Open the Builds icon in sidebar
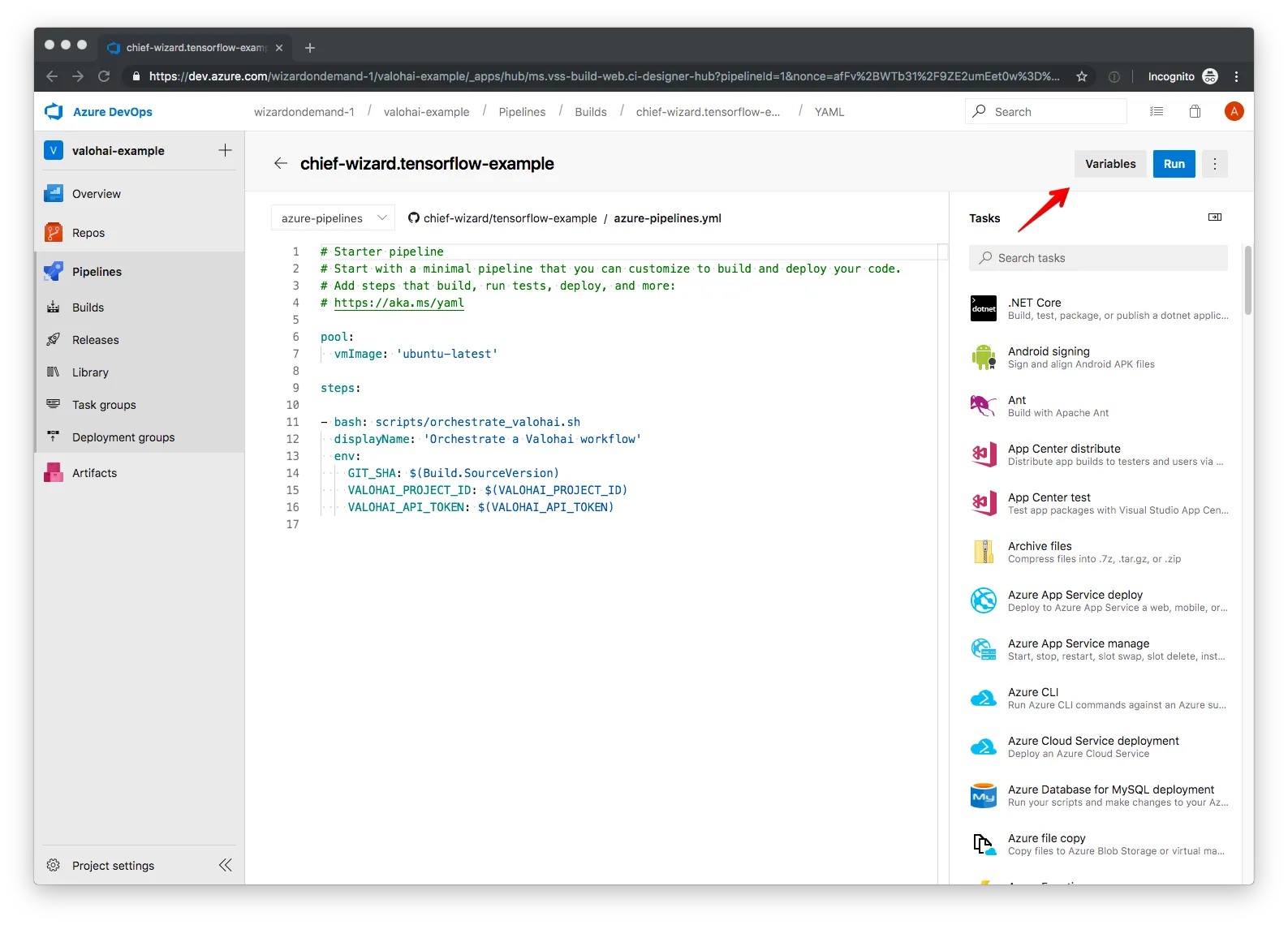This screenshot has width=1288, height=925. point(54,308)
